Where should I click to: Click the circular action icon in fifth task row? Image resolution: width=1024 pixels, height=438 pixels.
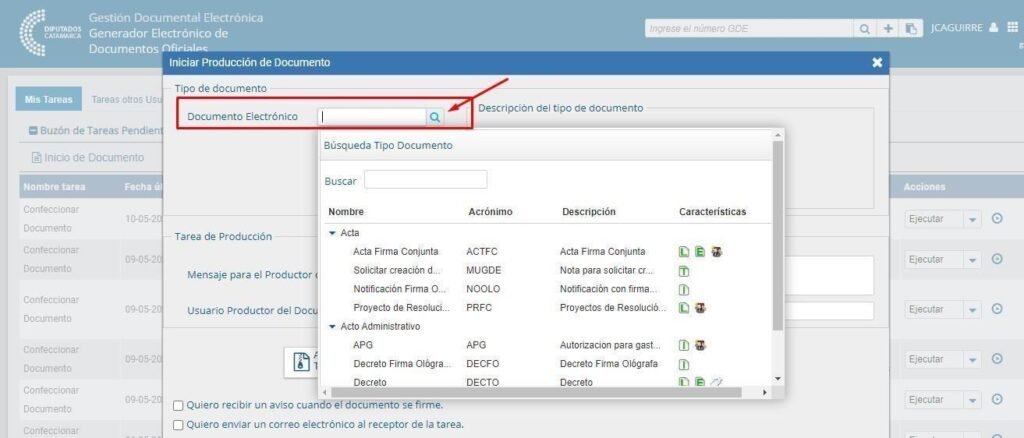[997, 399]
